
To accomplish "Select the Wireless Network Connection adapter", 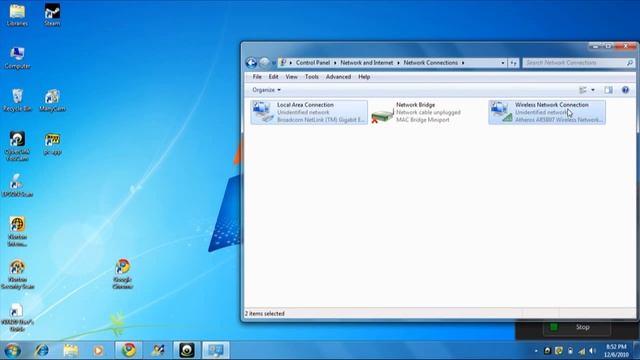I will (x=547, y=112).
